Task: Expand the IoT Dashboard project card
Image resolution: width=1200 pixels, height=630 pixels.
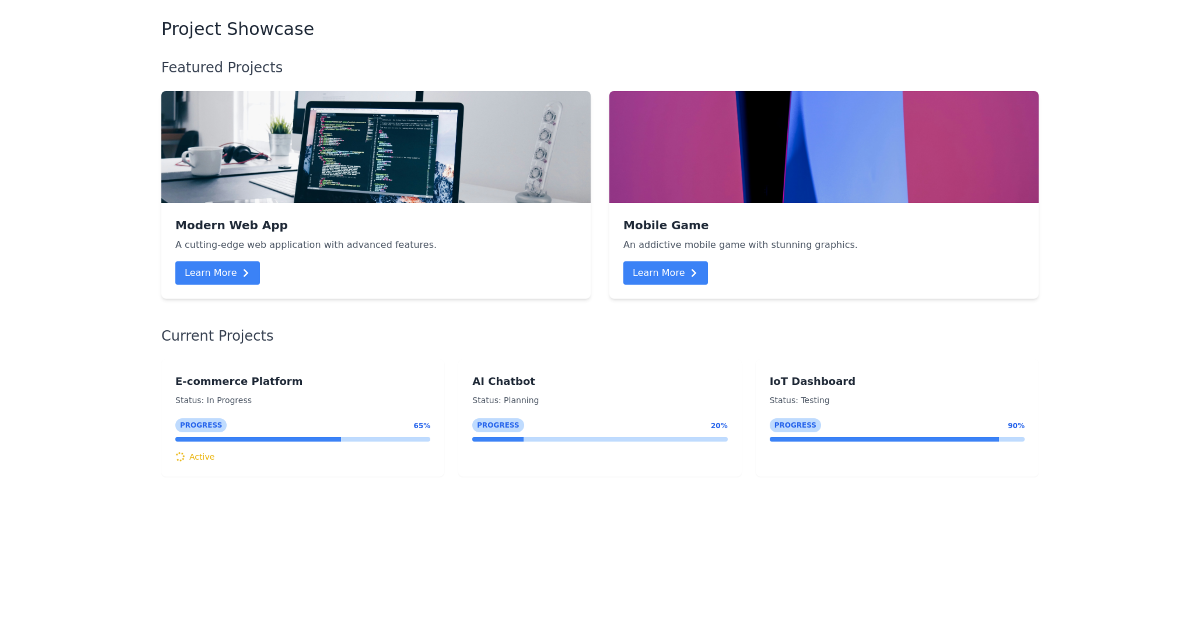Action: 897,415
